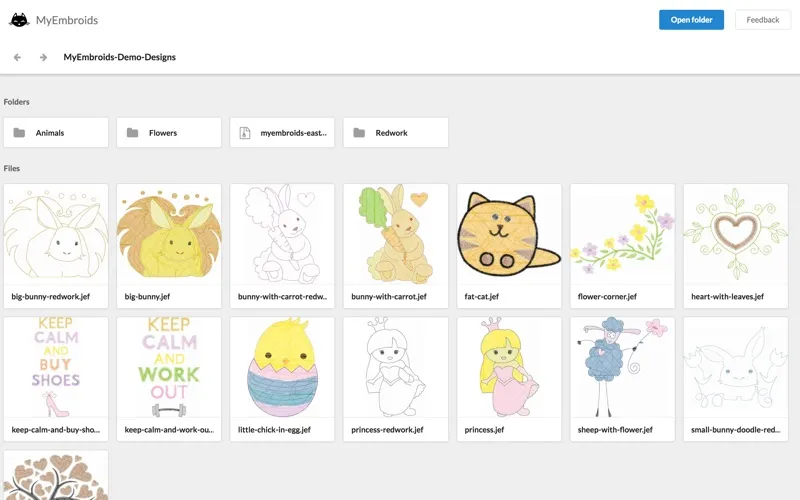800x500 pixels.
Task: Select keep-calm-and-buy-shoes thumbnail
Action: click(x=56, y=367)
